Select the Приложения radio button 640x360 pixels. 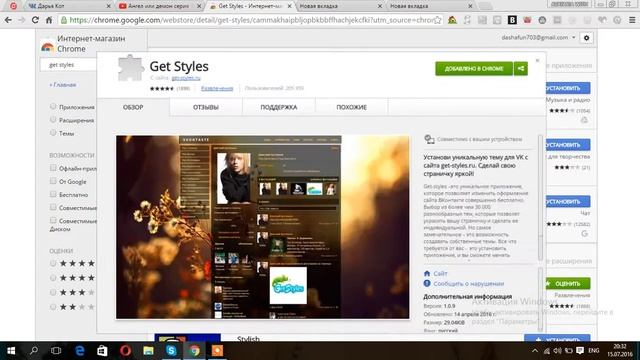[x=53, y=107]
